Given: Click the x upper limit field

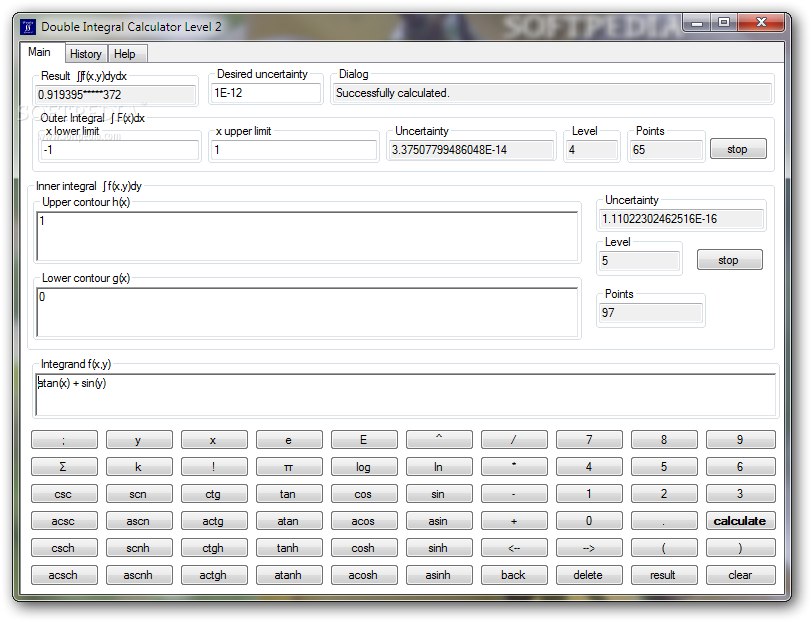Looking at the screenshot, I should (x=294, y=150).
